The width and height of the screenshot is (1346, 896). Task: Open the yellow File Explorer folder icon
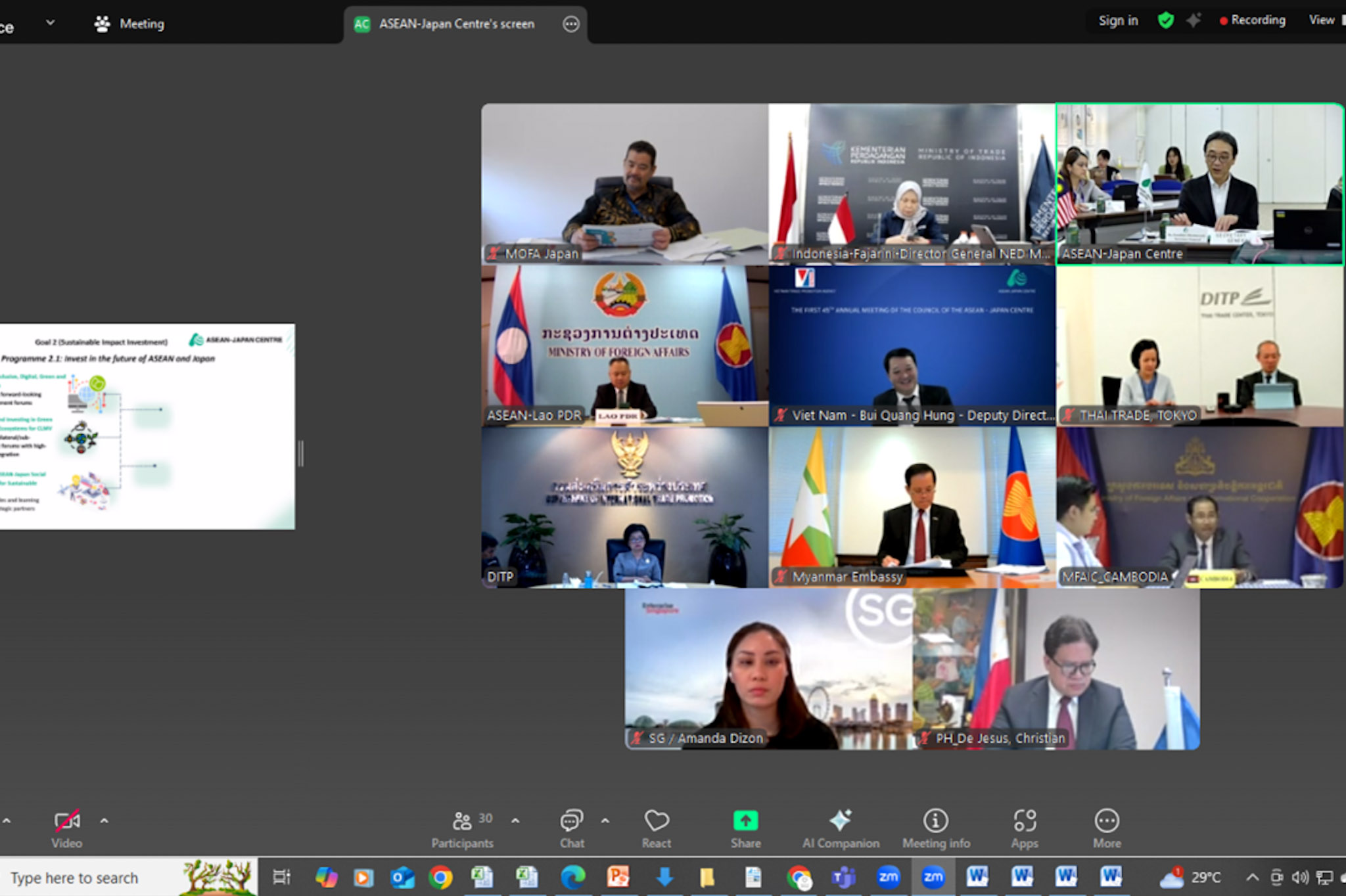[707, 877]
